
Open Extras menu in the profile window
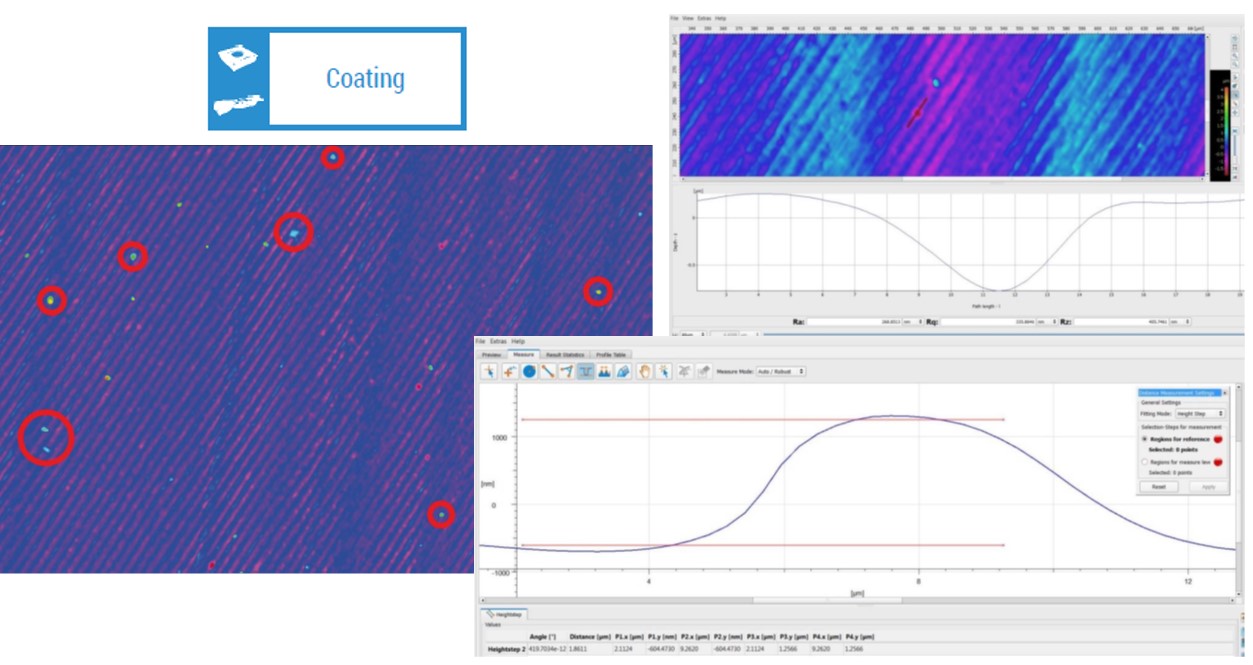[497, 341]
